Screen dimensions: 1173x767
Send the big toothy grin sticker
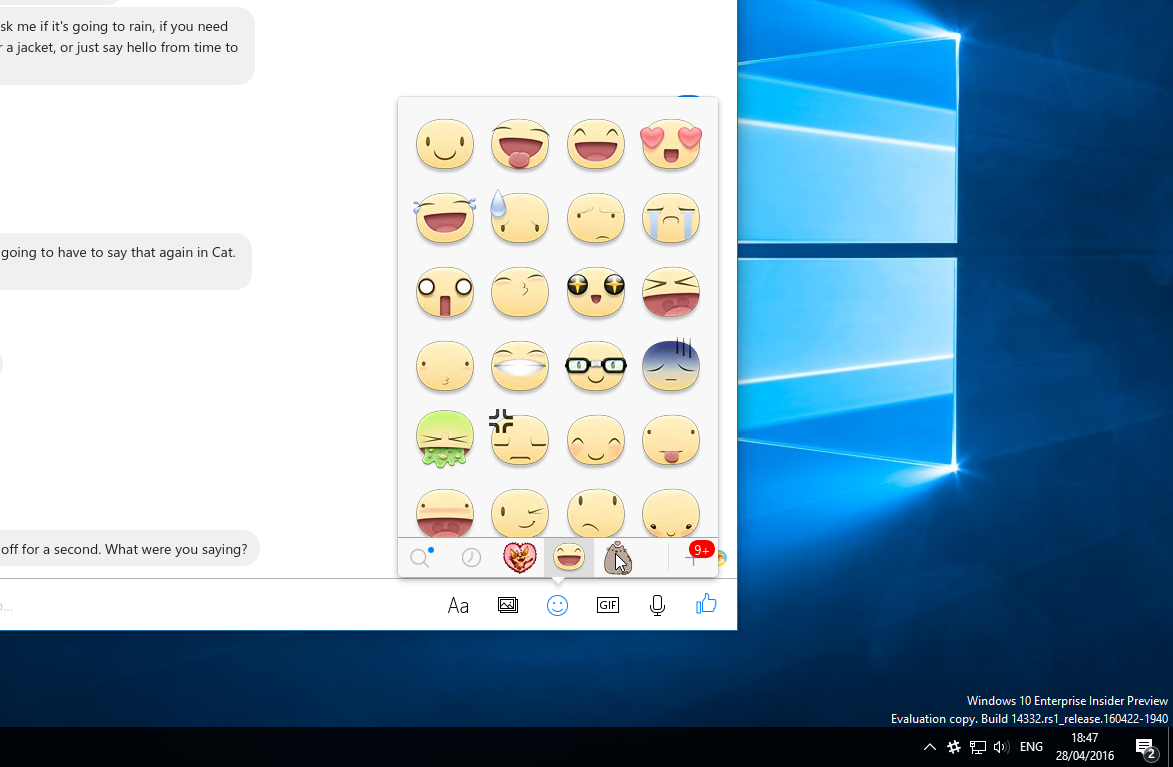[x=520, y=366]
